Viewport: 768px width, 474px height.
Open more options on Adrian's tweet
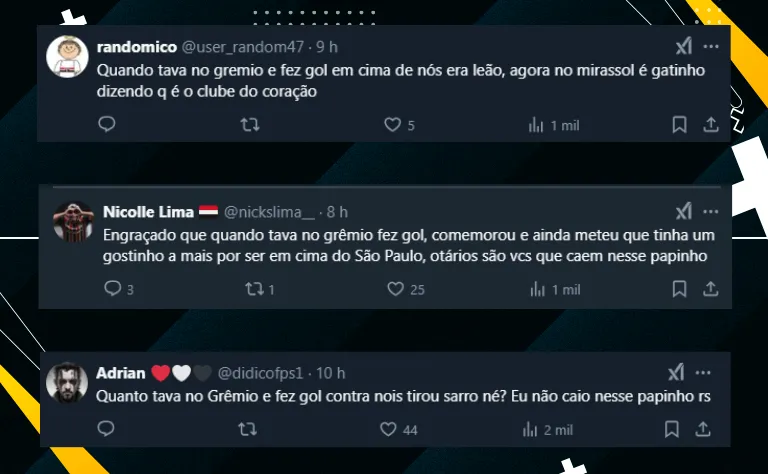point(703,373)
